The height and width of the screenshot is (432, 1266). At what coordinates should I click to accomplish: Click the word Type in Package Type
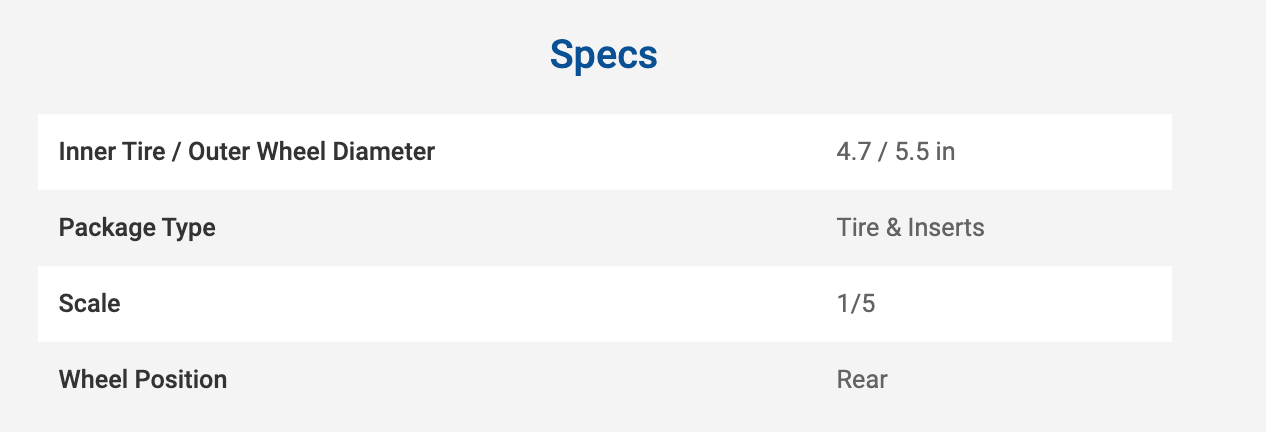191,228
